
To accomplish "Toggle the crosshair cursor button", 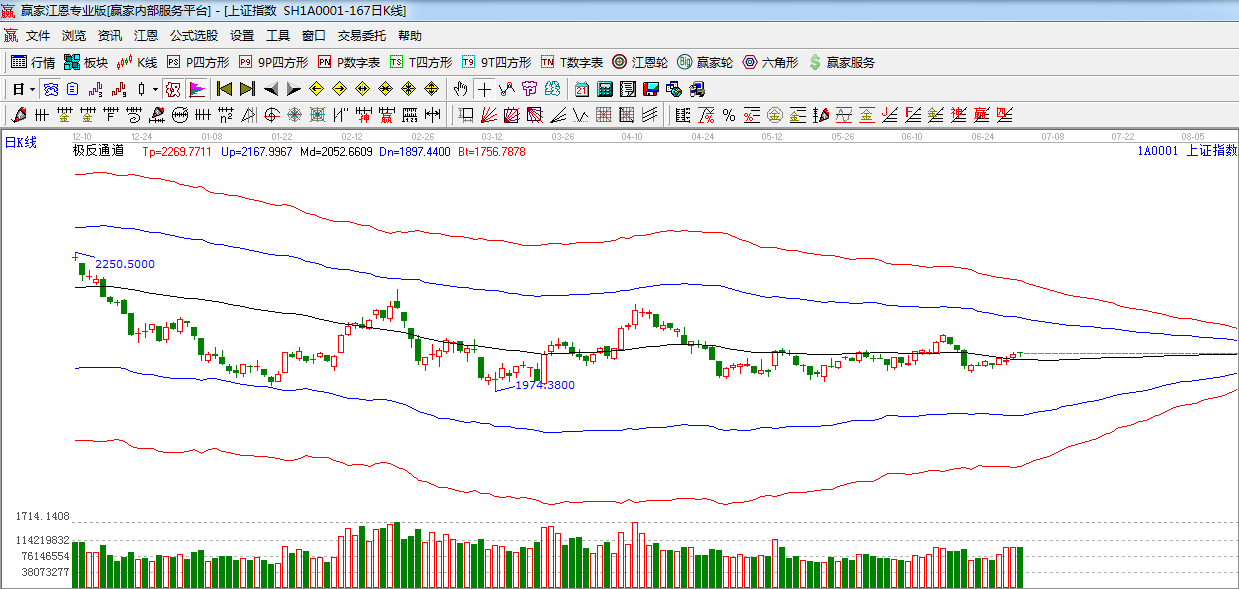I will [484, 89].
